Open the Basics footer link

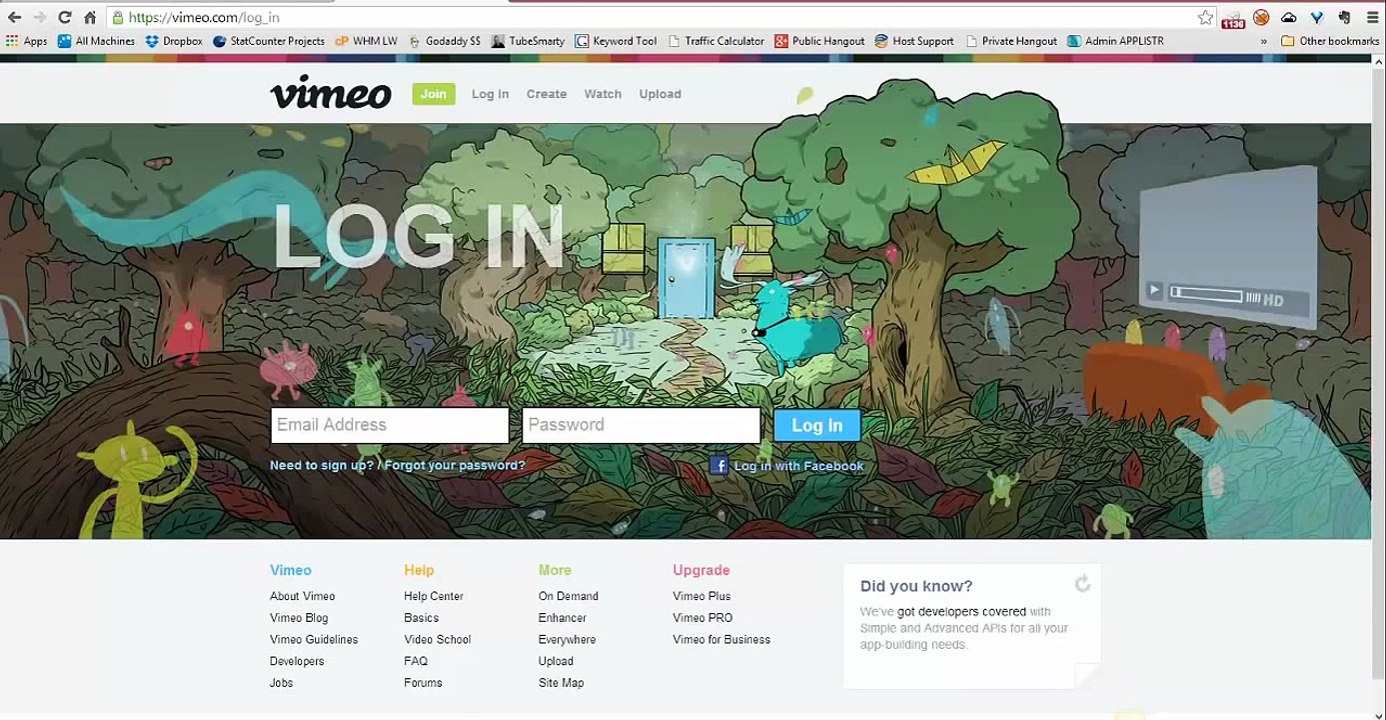(x=421, y=618)
